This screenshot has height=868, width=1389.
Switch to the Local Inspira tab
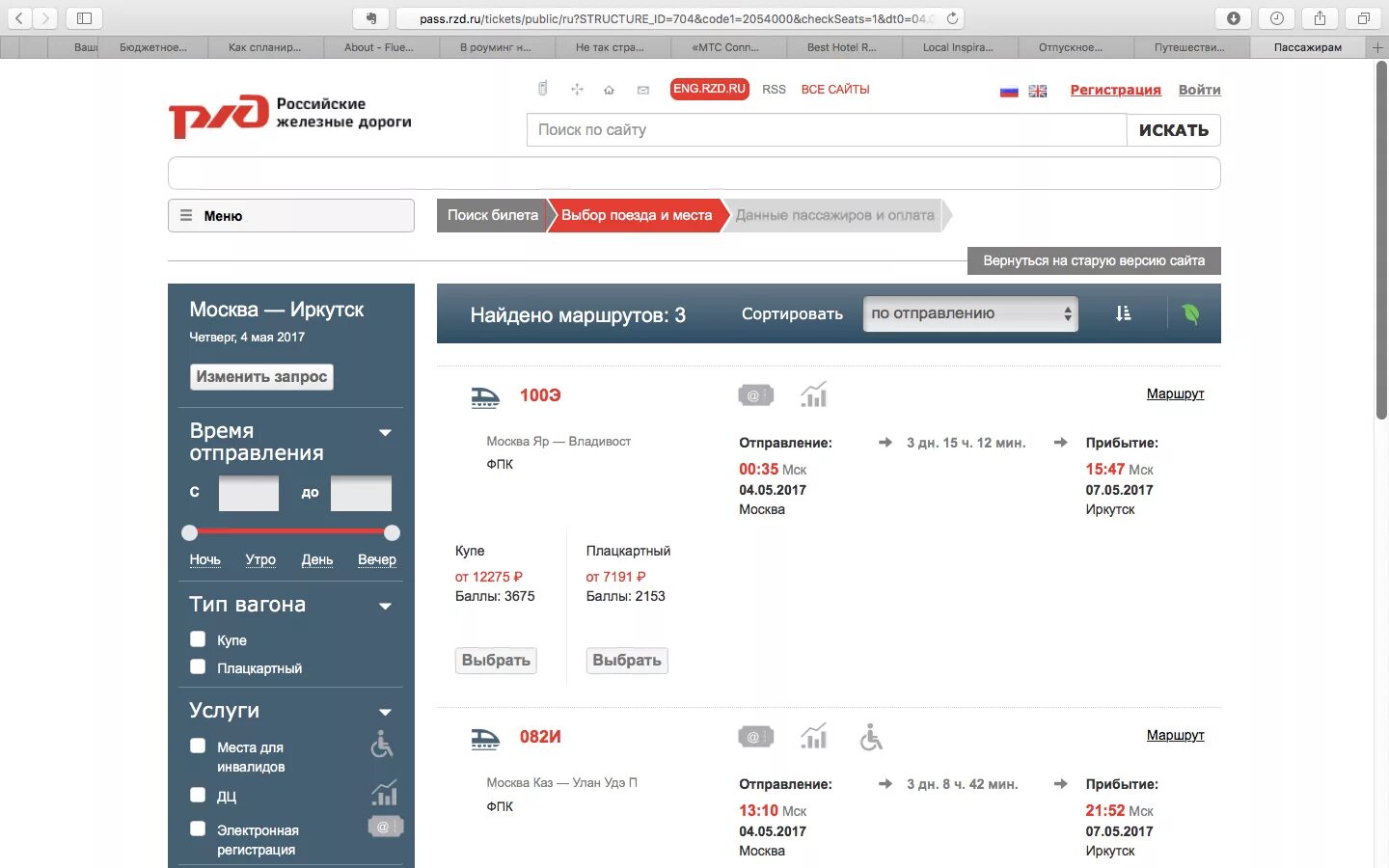coord(958,47)
